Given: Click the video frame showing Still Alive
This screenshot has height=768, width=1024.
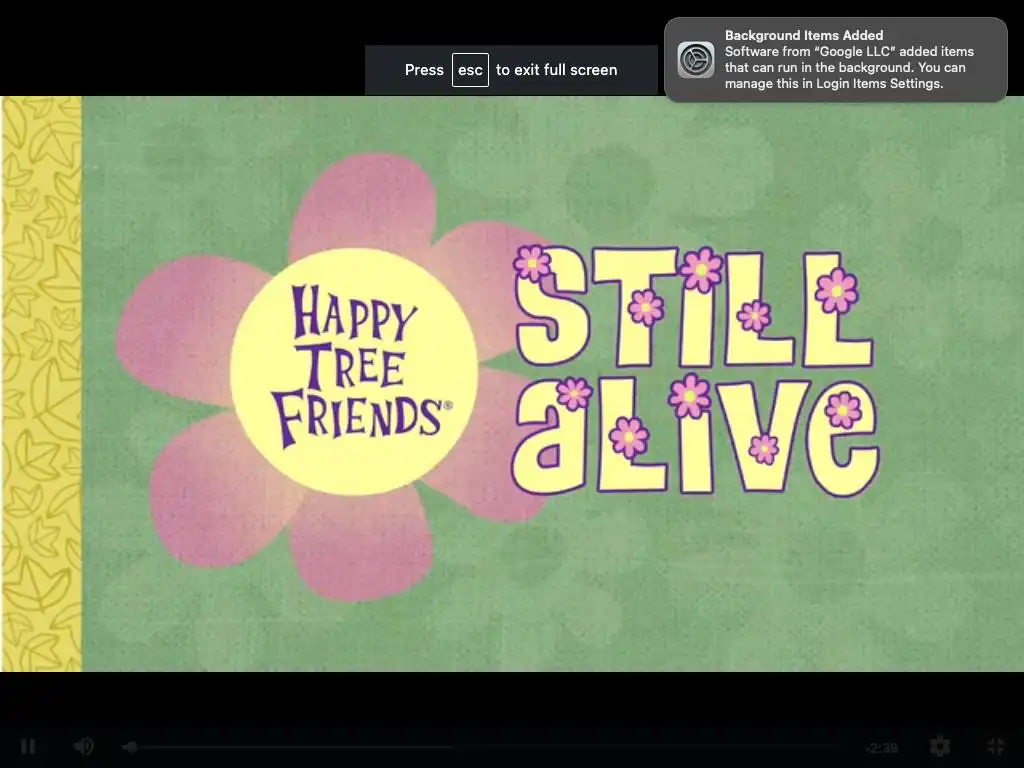Looking at the screenshot, I should pos(512,384).
